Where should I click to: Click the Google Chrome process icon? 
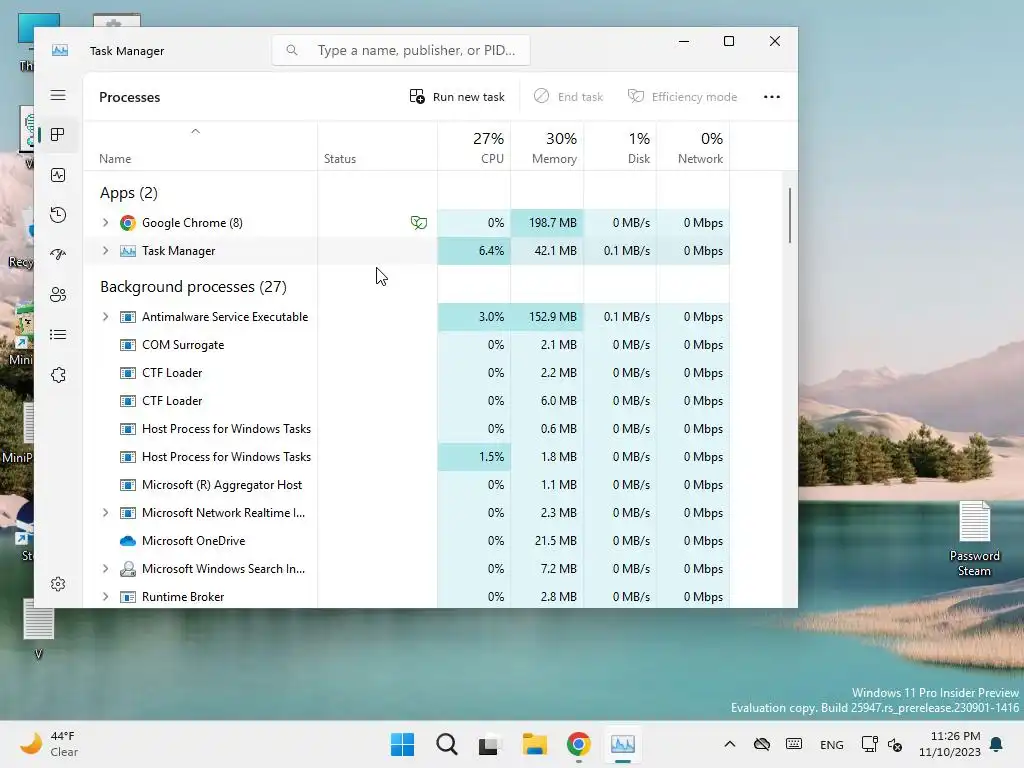[x=128, y=223]
